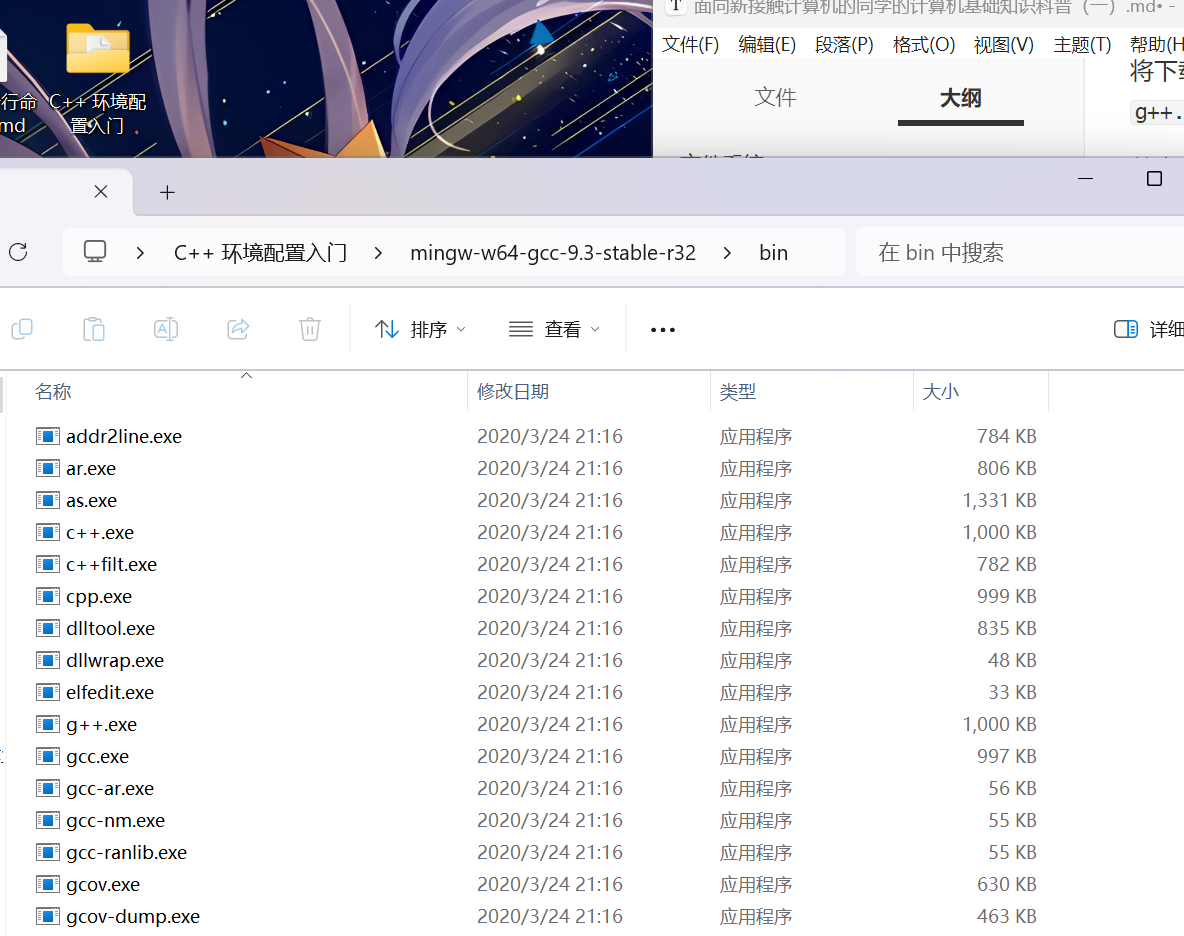Click the gcc-nm.exe file icon
This screenshot has width=1184, height=936.
pos(48,821)
